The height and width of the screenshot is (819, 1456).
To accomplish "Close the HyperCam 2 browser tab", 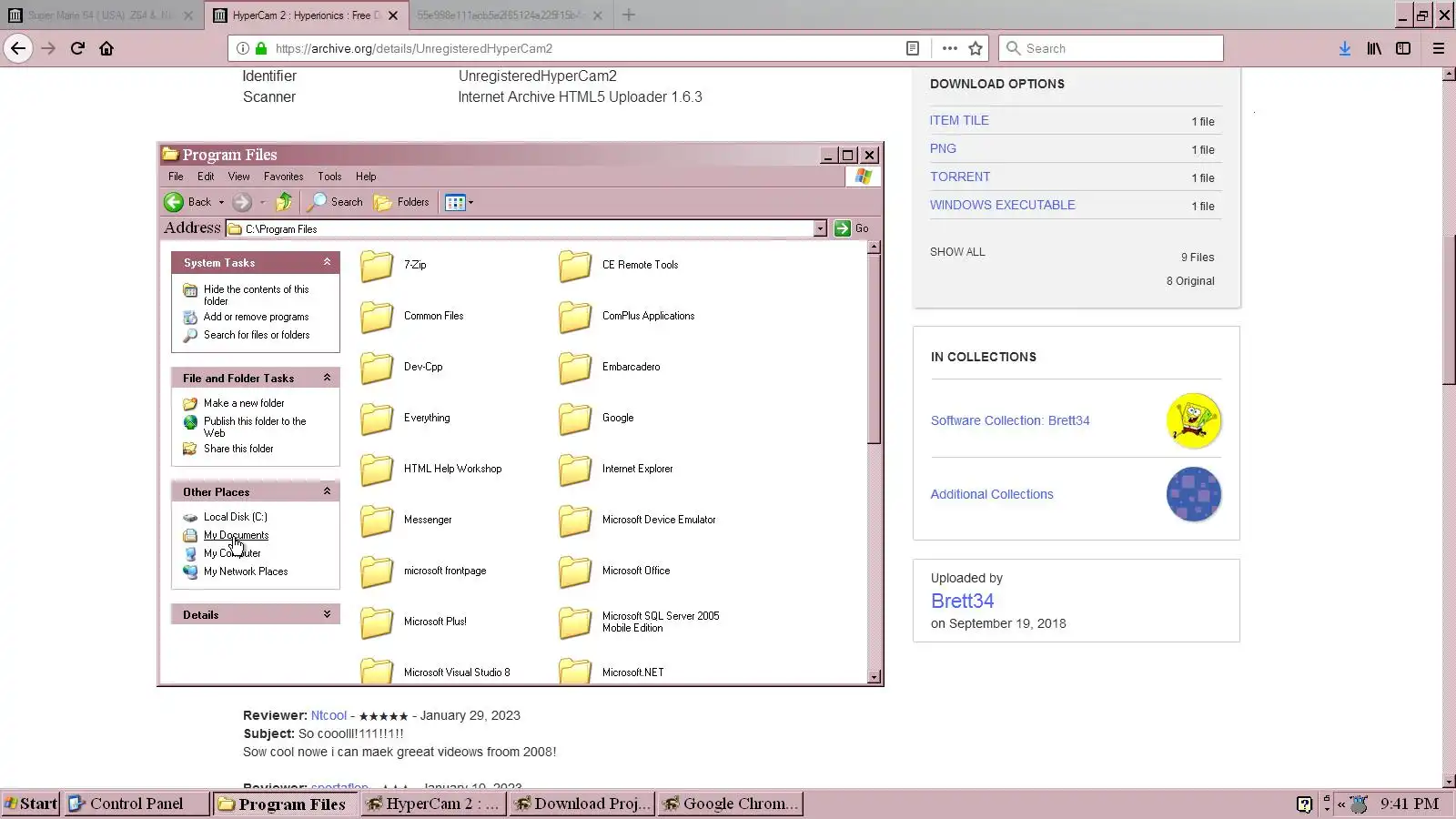I will pos(392,15).
